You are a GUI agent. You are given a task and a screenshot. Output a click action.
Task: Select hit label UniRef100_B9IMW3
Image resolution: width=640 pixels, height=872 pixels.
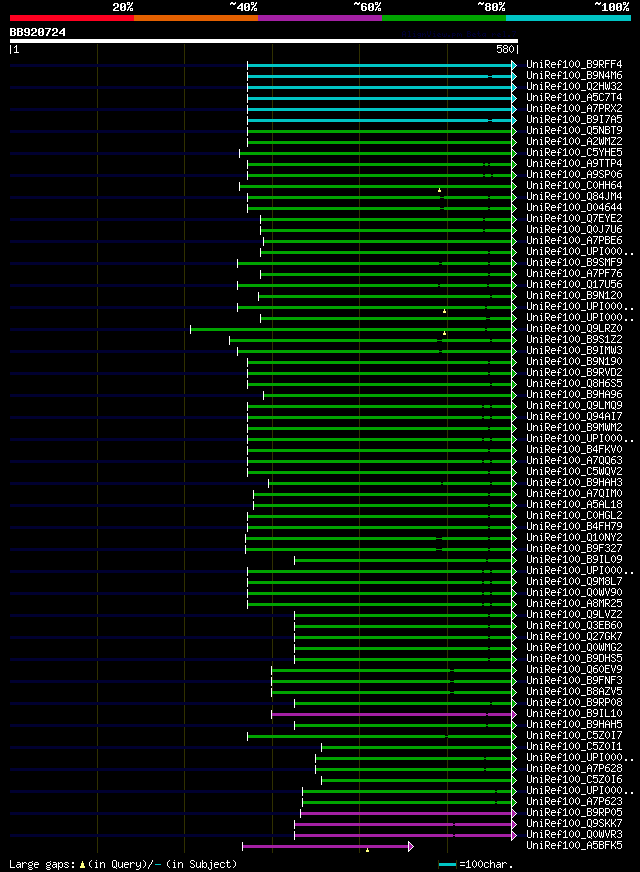point(574,350)
